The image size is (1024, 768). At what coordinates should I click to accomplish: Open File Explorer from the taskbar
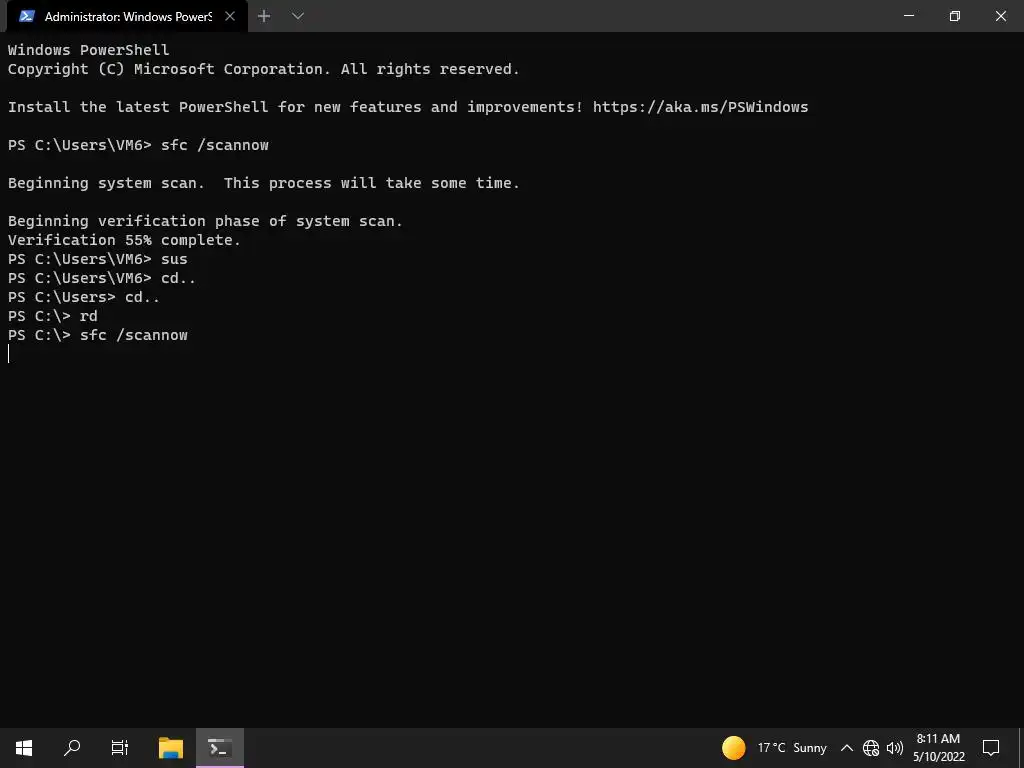[171, 748]
